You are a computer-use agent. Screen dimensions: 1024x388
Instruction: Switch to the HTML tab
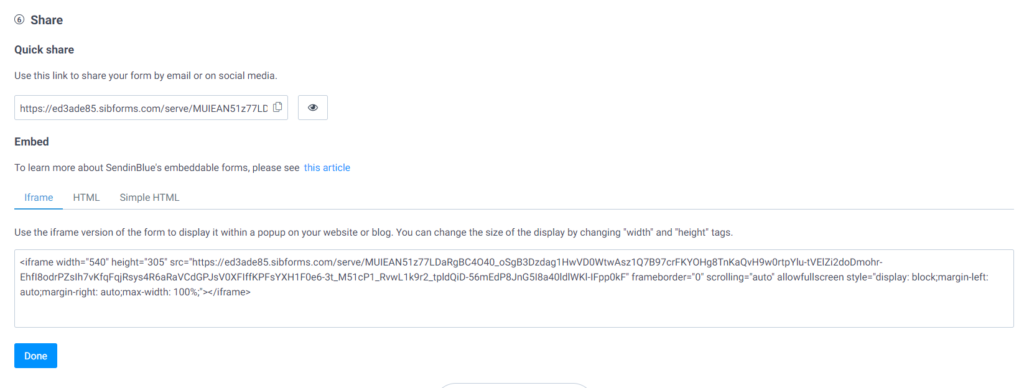pos(86,197)
